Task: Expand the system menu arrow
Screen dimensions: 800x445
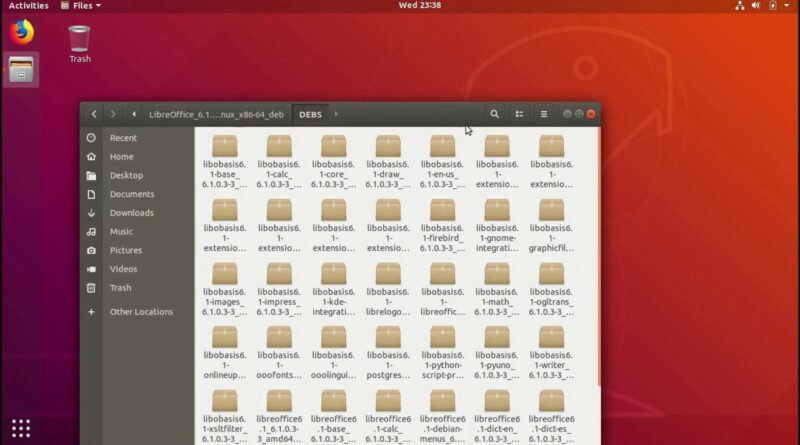Action: coord(786,6)
